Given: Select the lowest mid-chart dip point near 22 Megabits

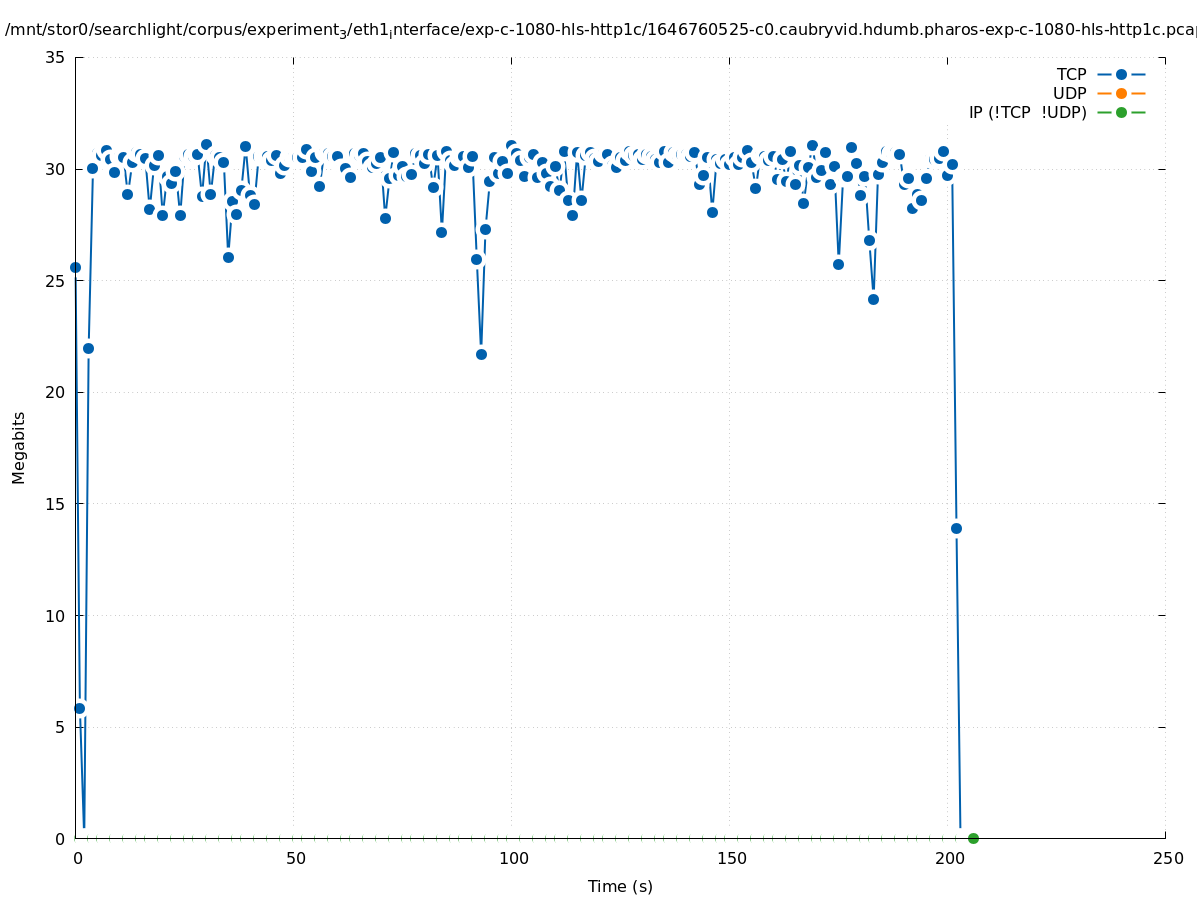Looking at the screenshot, I should coord(481,354).
